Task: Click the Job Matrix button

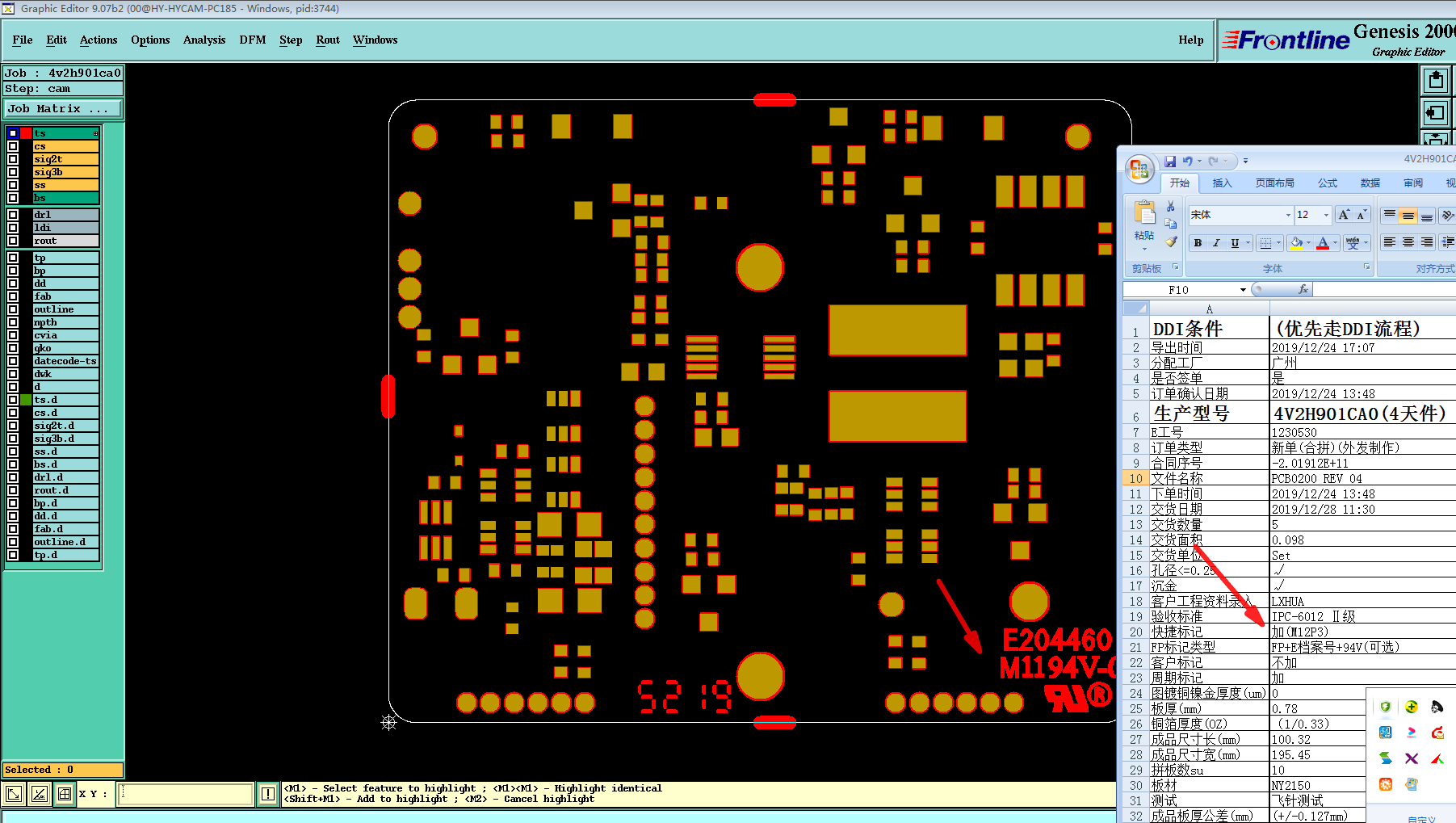Action: tap(63, 108)
